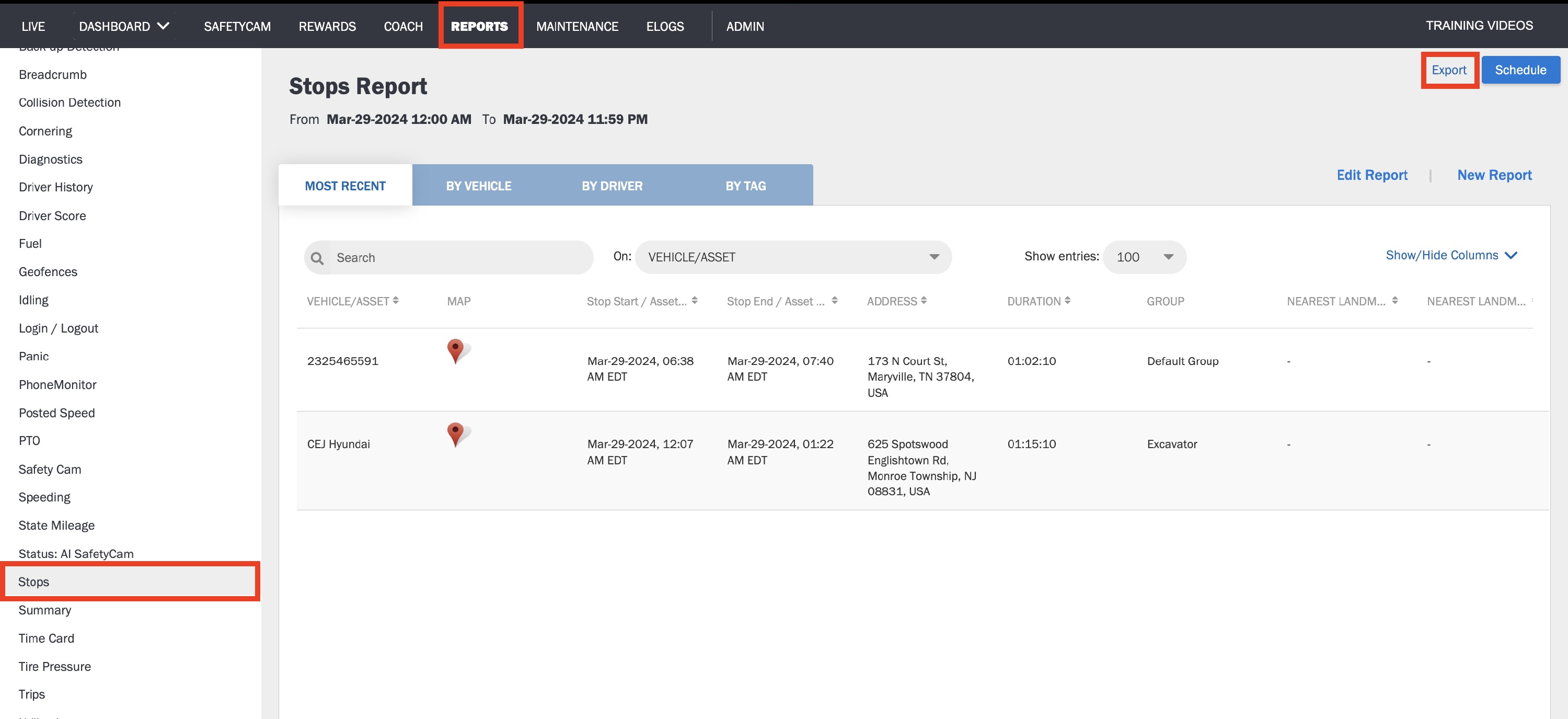Open Time Card report in sidebar
This screenshot has width=1568, height=719.
(47, 638)
